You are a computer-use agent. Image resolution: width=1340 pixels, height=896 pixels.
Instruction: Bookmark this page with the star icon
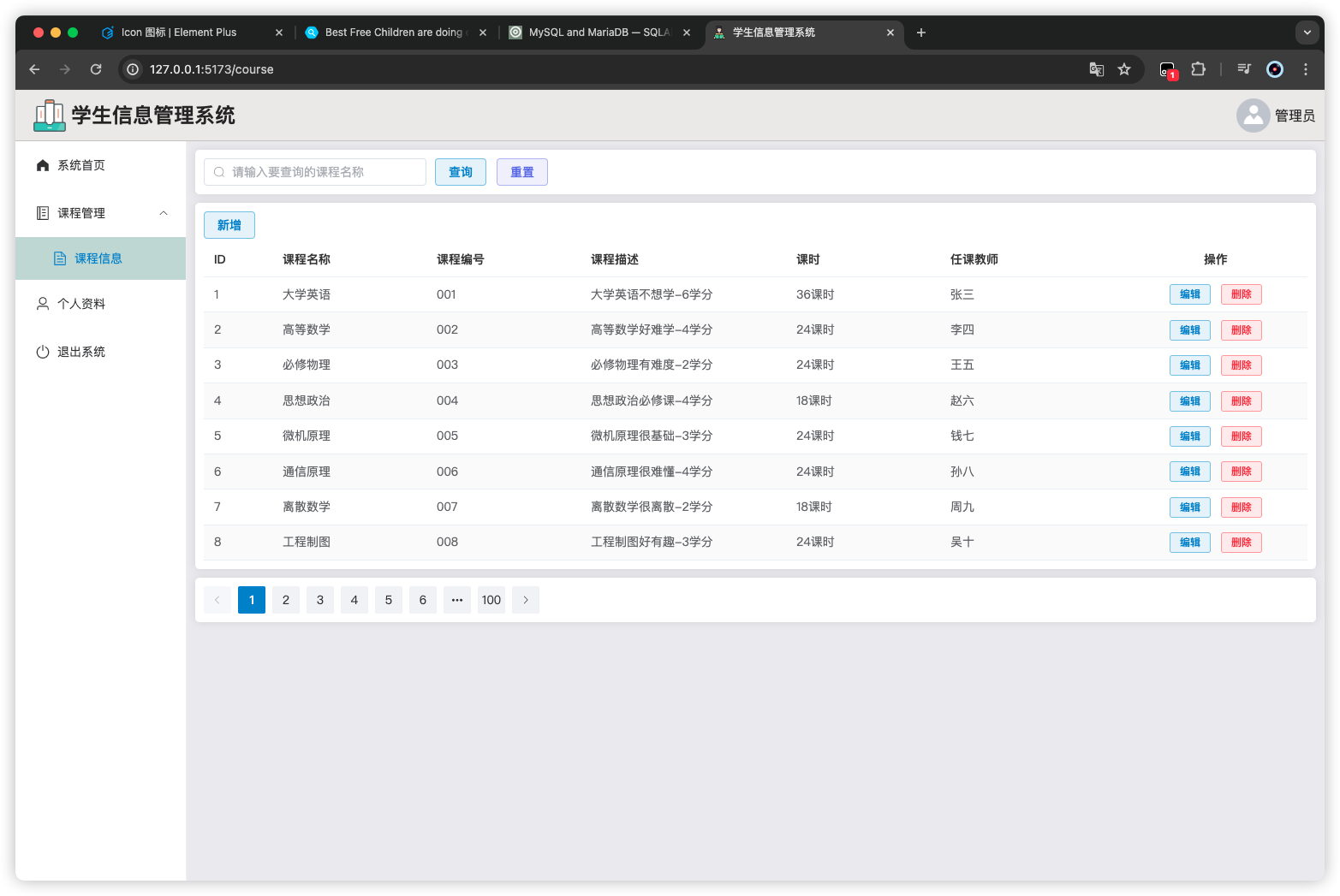pos(1124,69)
